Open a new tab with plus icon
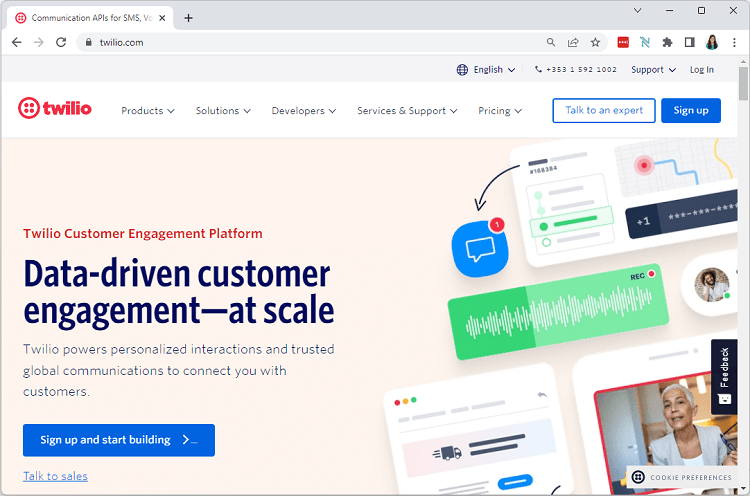Image resolution: width=750 pixels, height=496 pixels. (x=188, y=18)
